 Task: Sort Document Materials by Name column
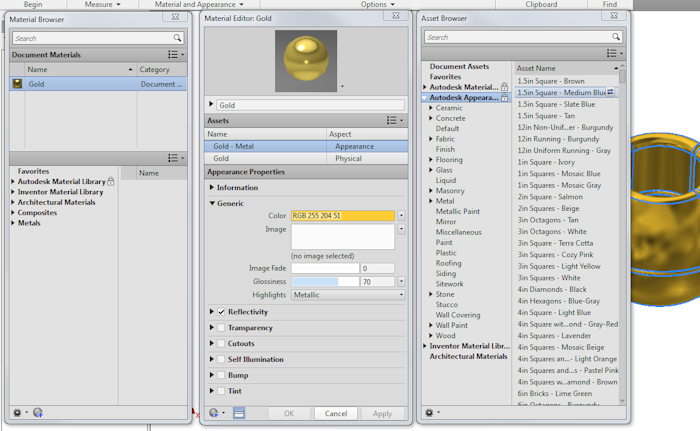pos(80,69)
